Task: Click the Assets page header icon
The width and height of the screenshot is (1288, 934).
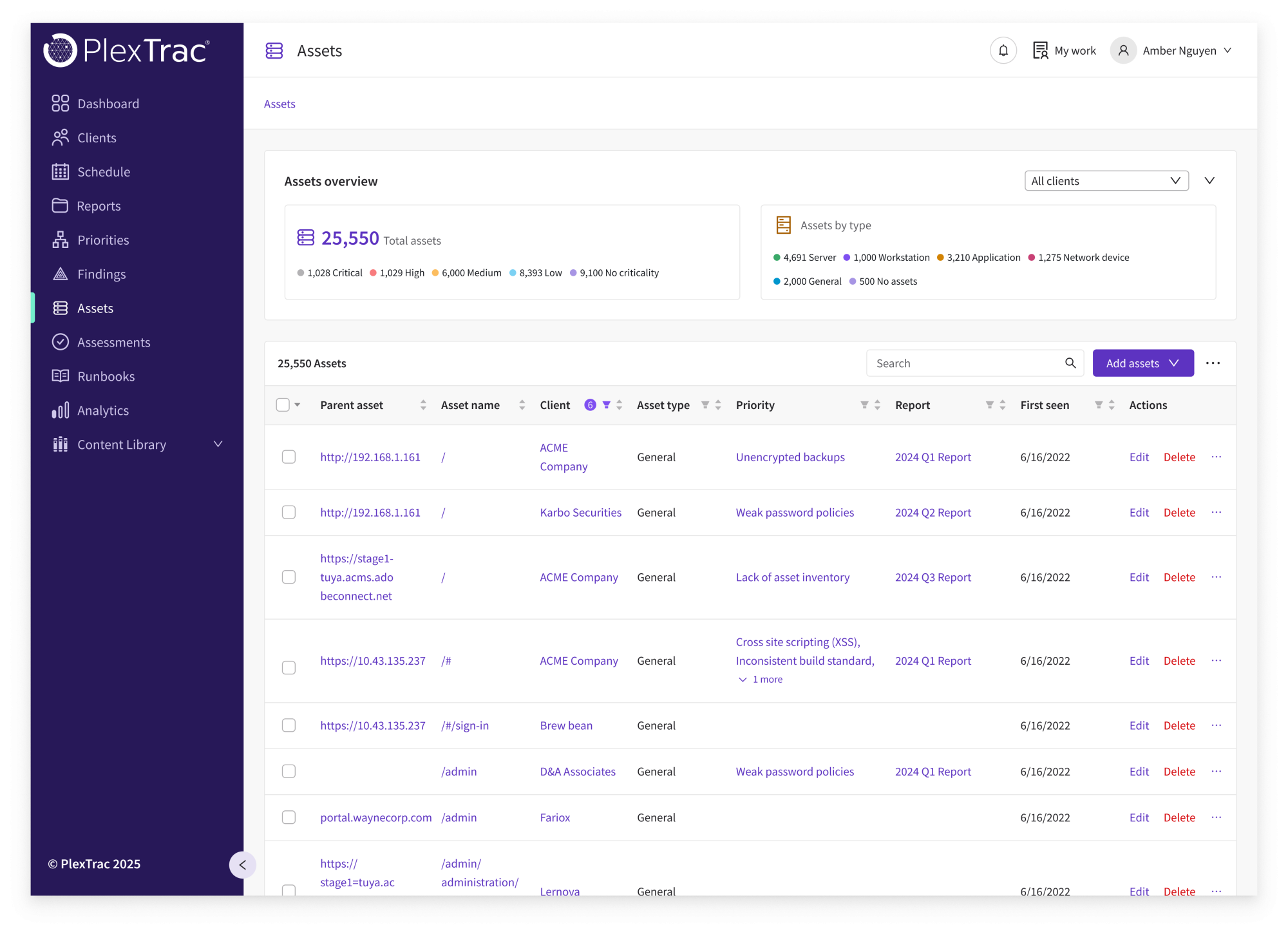Action: [x=274, y=51]
